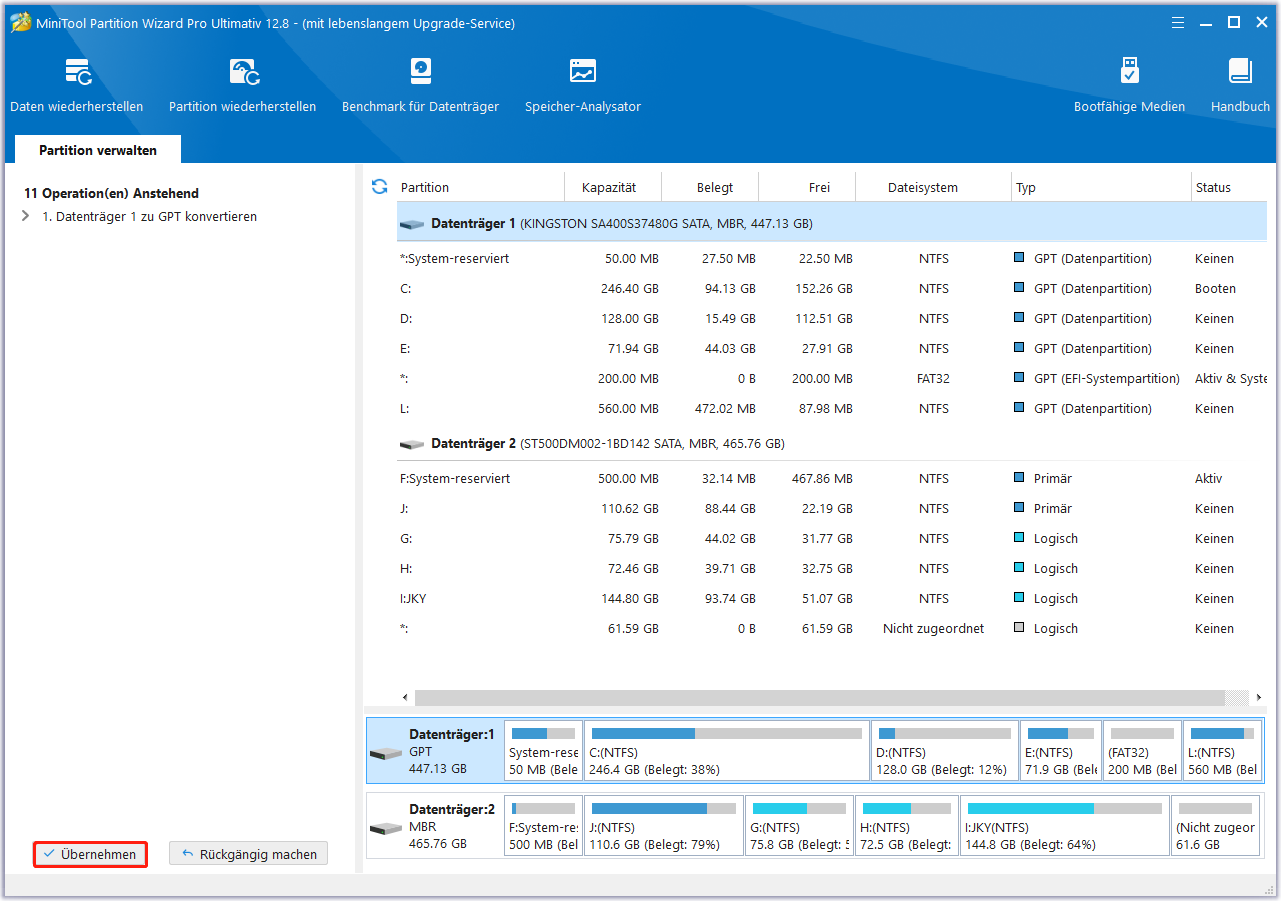Click the refresh icon beside Partition header
The height and width of the screenshot is (901, 1281).
379,187
